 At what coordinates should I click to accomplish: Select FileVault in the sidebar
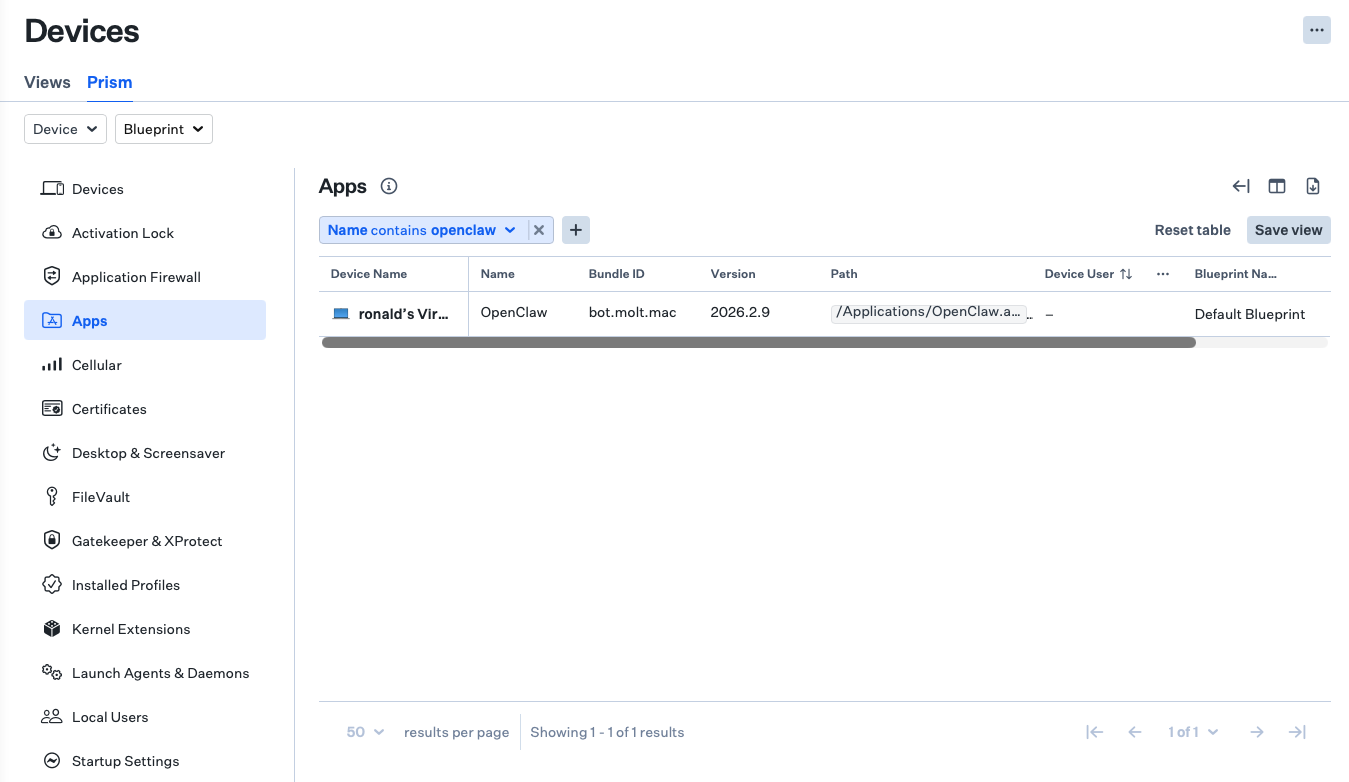pyautogui.click(x=100, y=497)
